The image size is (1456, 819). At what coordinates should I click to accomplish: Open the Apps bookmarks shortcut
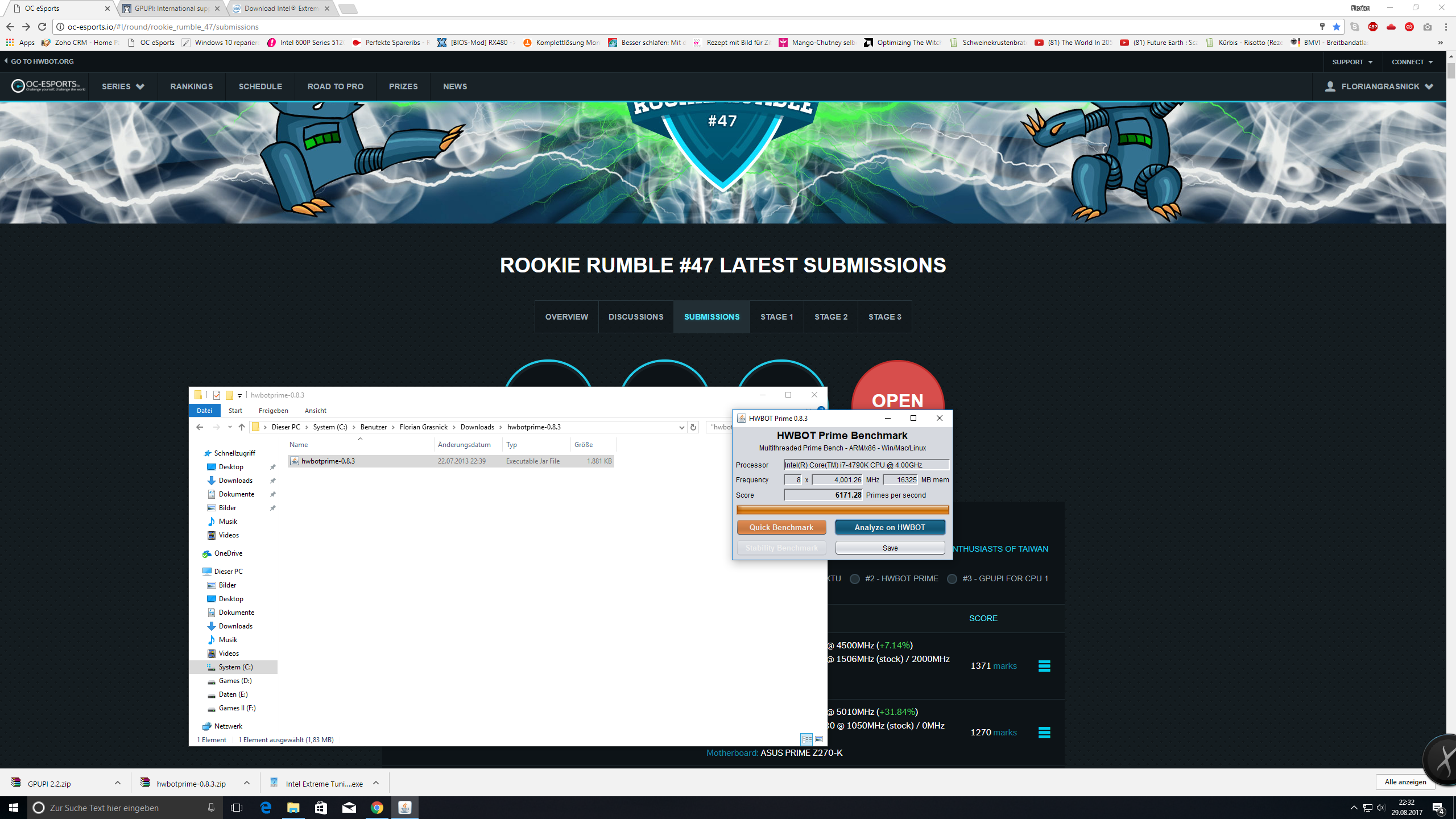click(x=20, y=42)
